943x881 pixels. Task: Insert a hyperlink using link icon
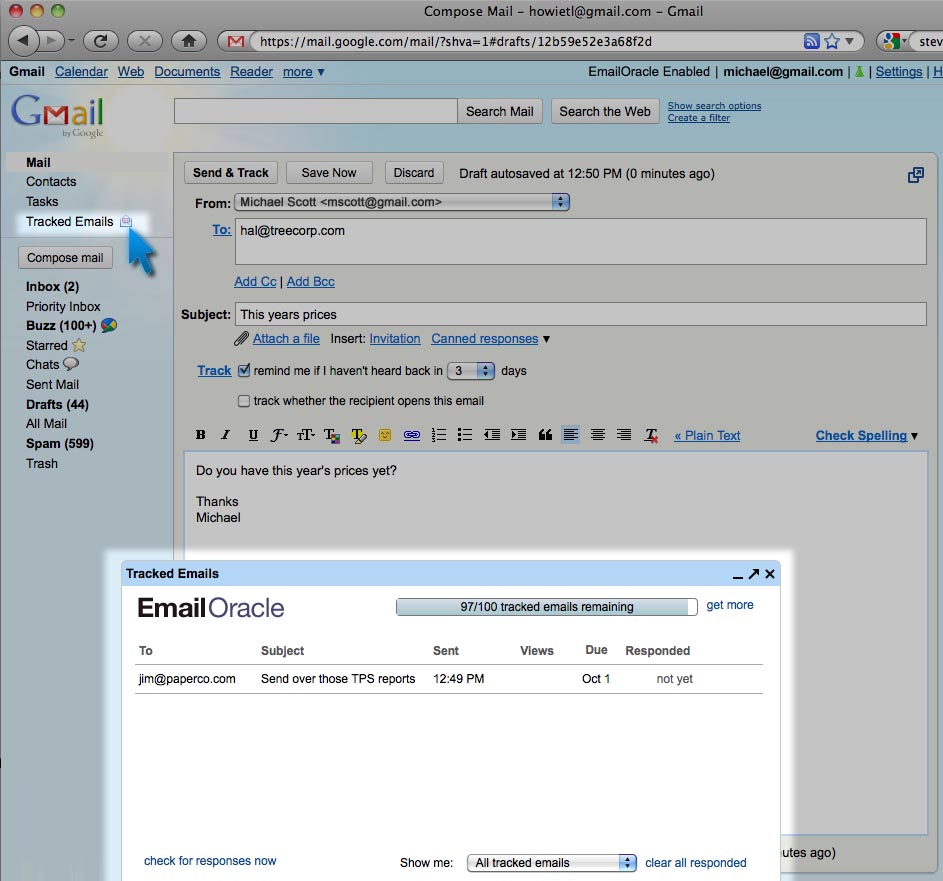click(x=412, y=435)
